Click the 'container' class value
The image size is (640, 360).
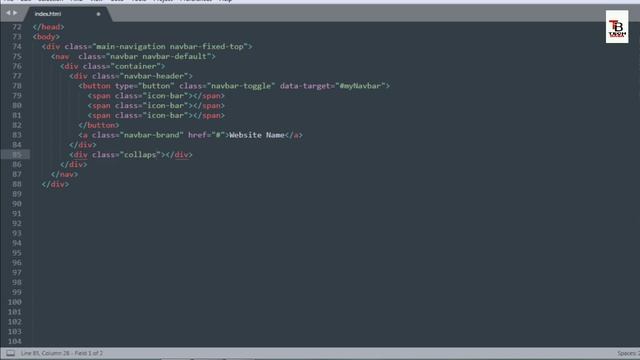pyautogui.click(x=136, y=66)
